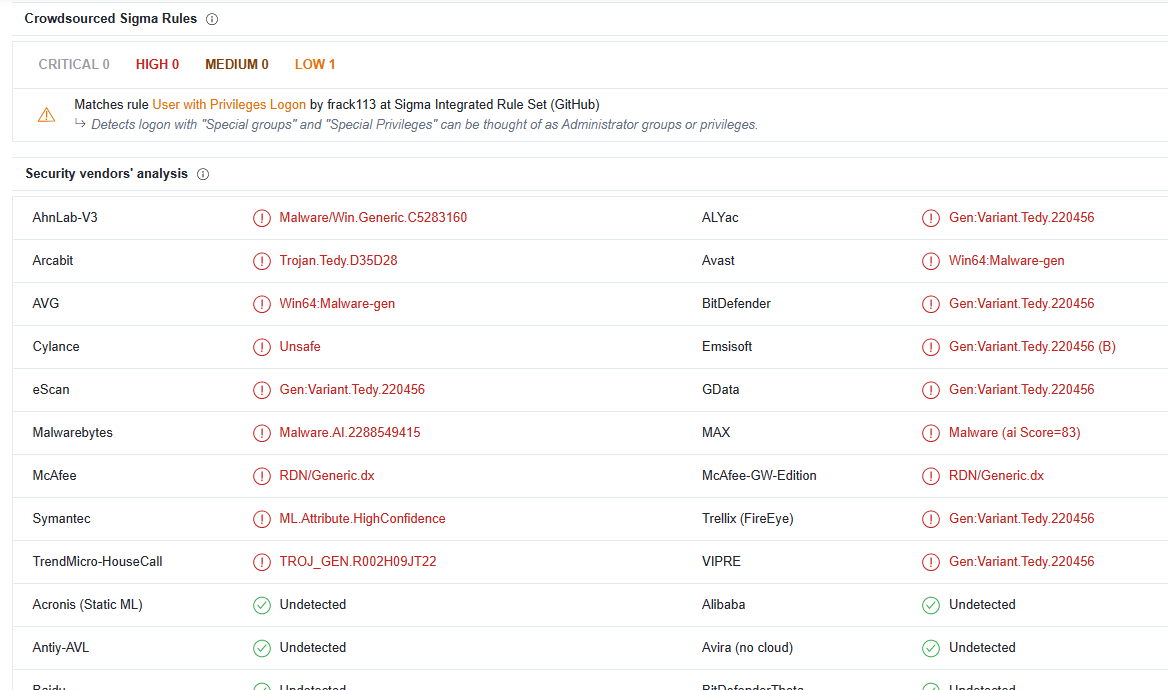Click Avast detection Win64:Malware-gen
Image resolution: width=1168 pixels, height=690 pixels.
click(x=1007, y=261)
